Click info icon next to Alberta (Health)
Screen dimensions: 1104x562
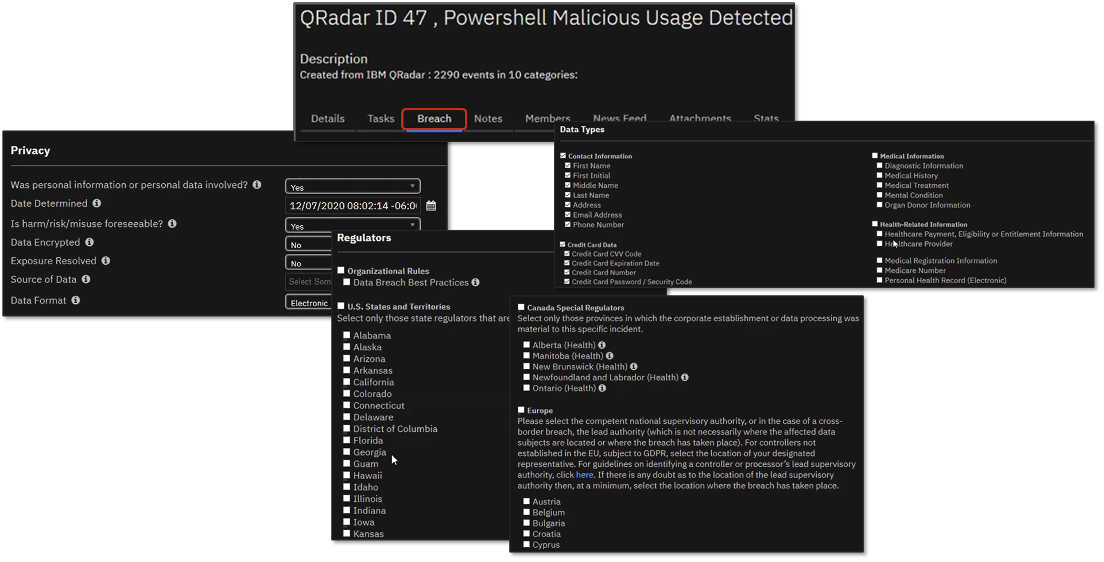point(602,345)
